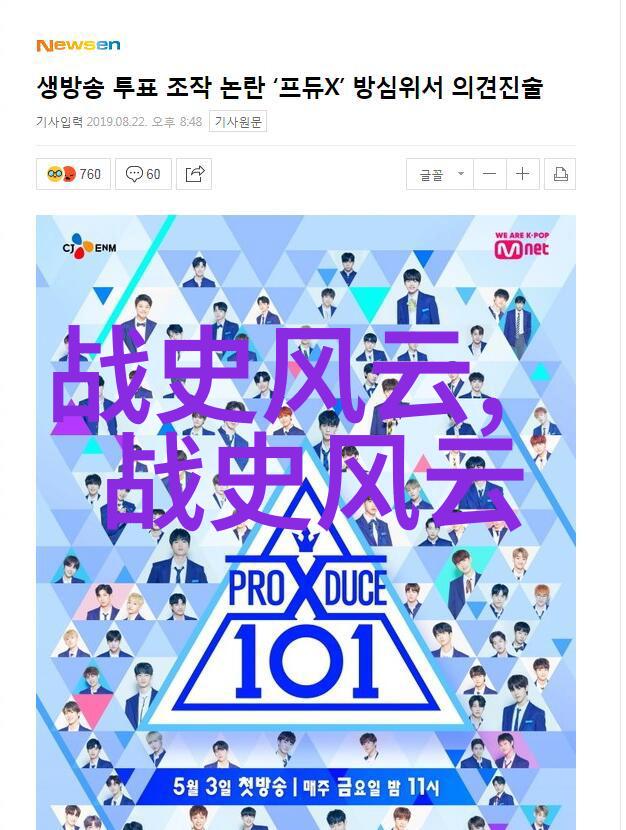Click the Newsen logo
626x830 pixels.
[78, 46]
